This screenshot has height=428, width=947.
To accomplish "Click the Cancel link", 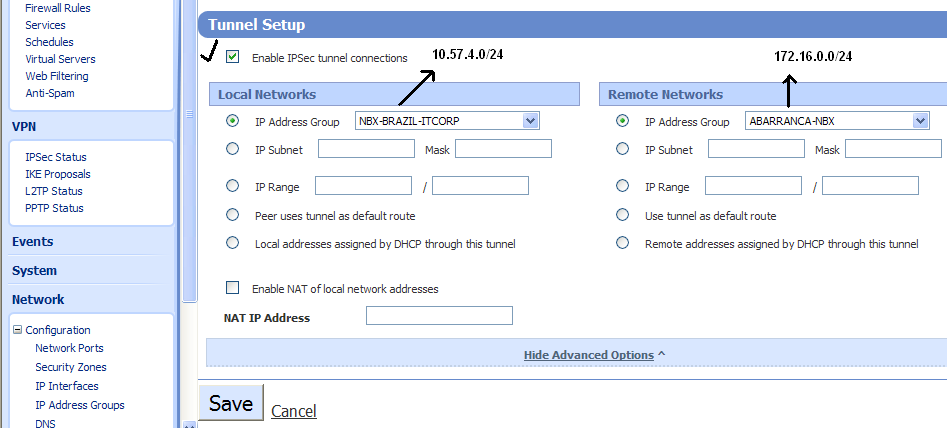I will [x=294, y=411].
